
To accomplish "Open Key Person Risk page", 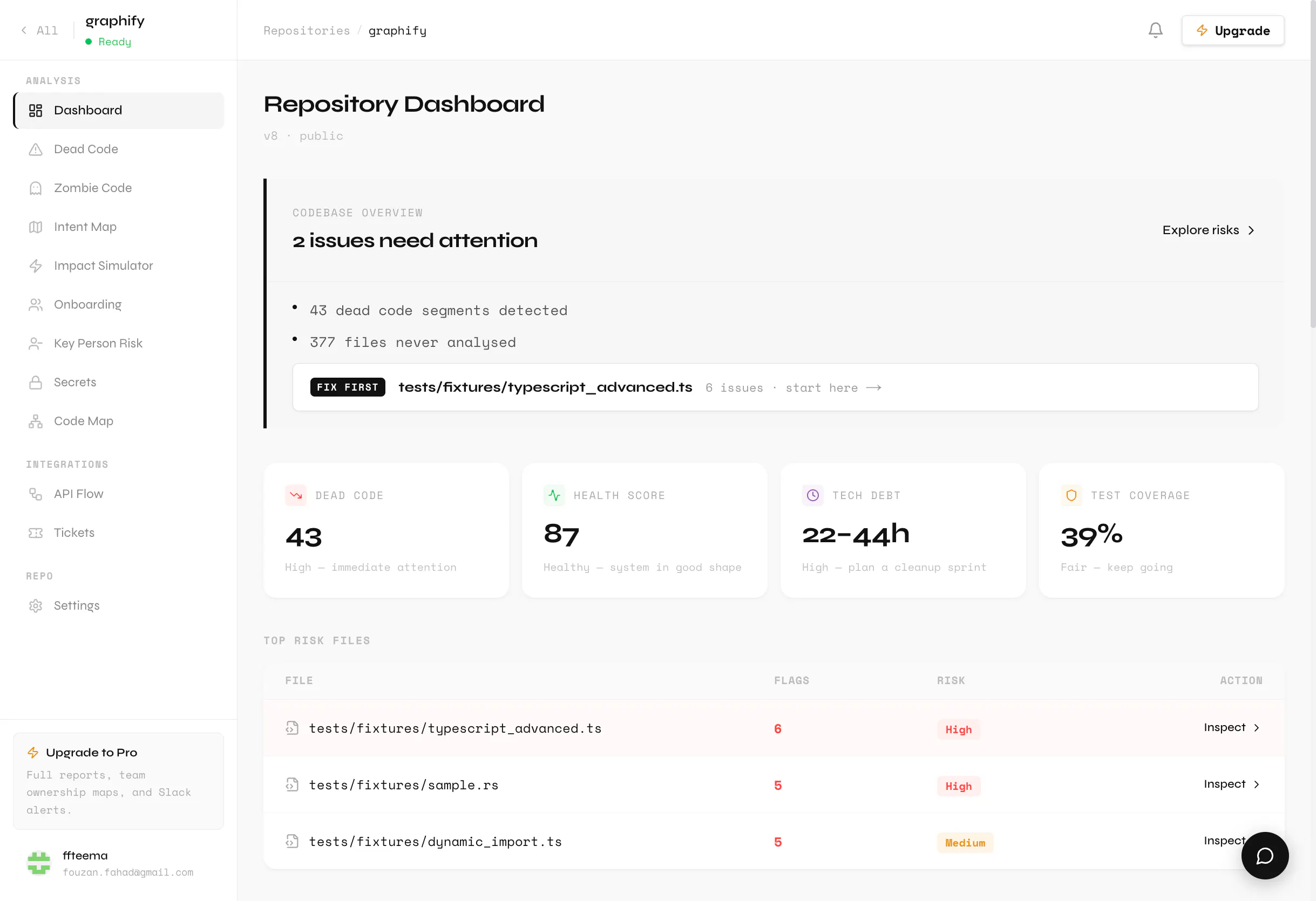I will click(119, 344).
